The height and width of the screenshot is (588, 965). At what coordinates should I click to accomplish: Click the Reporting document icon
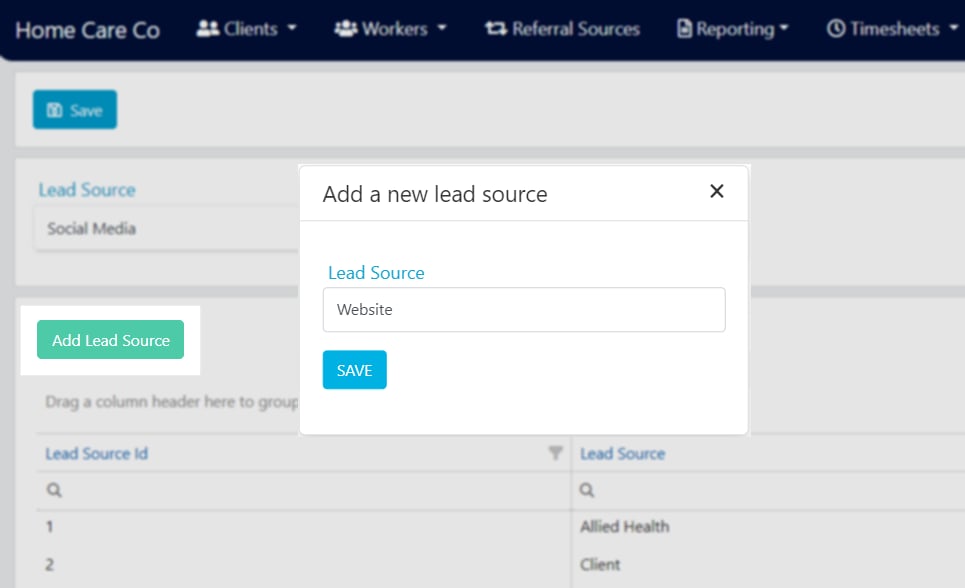pos(684,28)
